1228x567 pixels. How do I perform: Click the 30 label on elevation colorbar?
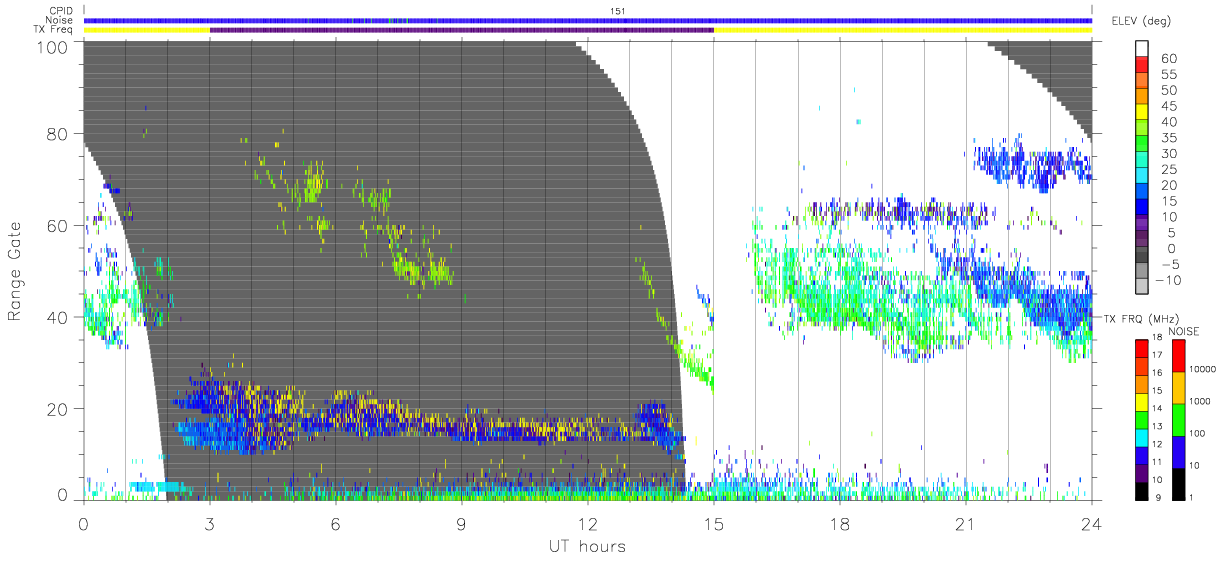[1167, 153]
